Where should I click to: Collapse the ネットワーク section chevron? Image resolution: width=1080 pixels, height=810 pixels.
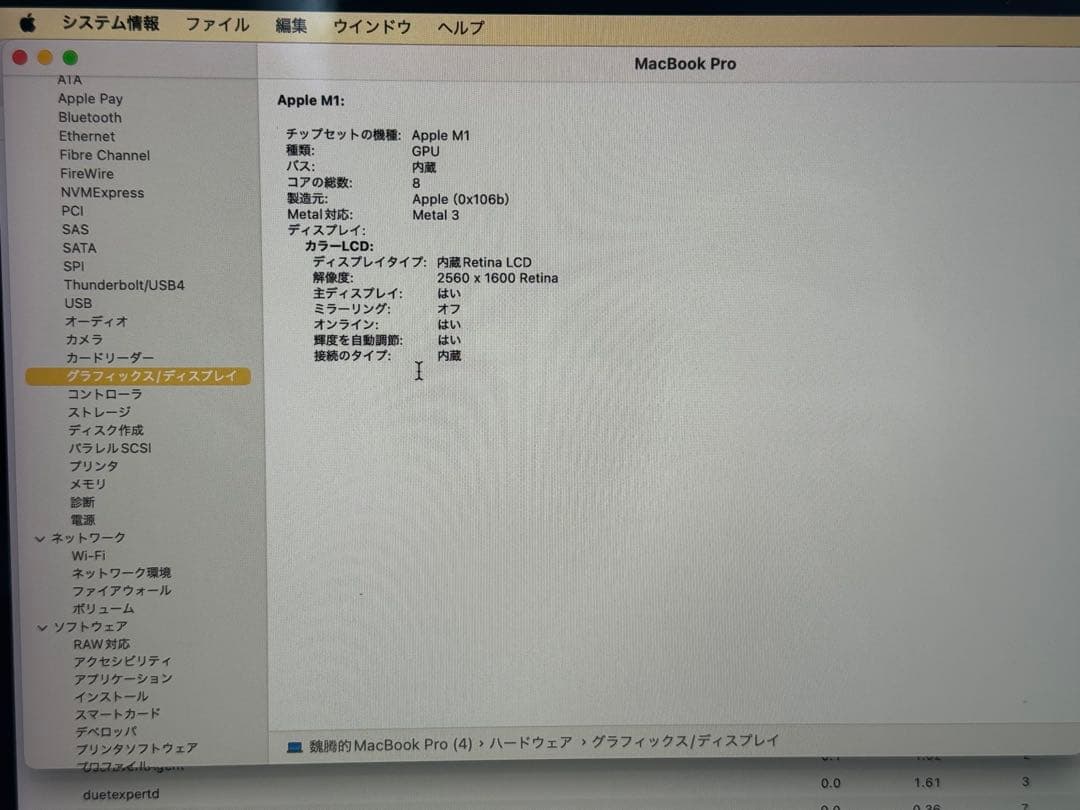pyautogui.click(x=40, y=539)
